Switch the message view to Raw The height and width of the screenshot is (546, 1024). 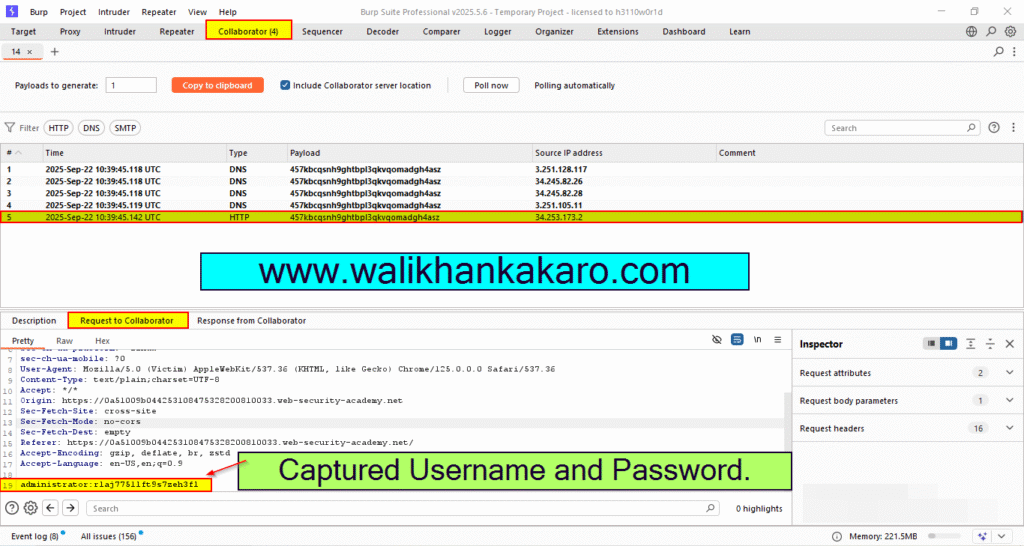64,341
